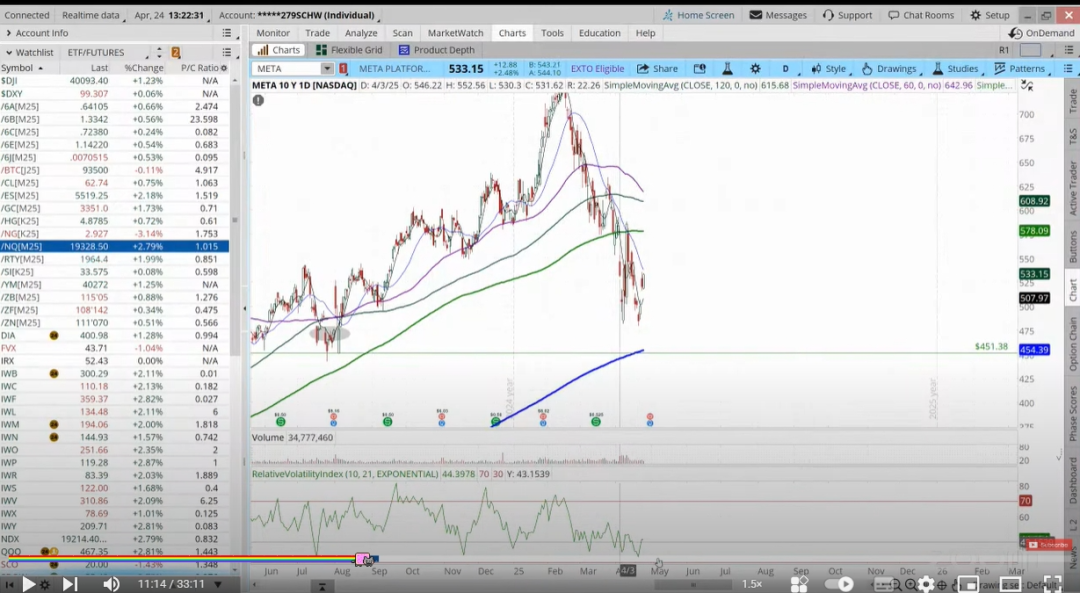Open the Support menu
1080x593 pixels.
pyautogui.click(x=847, y=15)
